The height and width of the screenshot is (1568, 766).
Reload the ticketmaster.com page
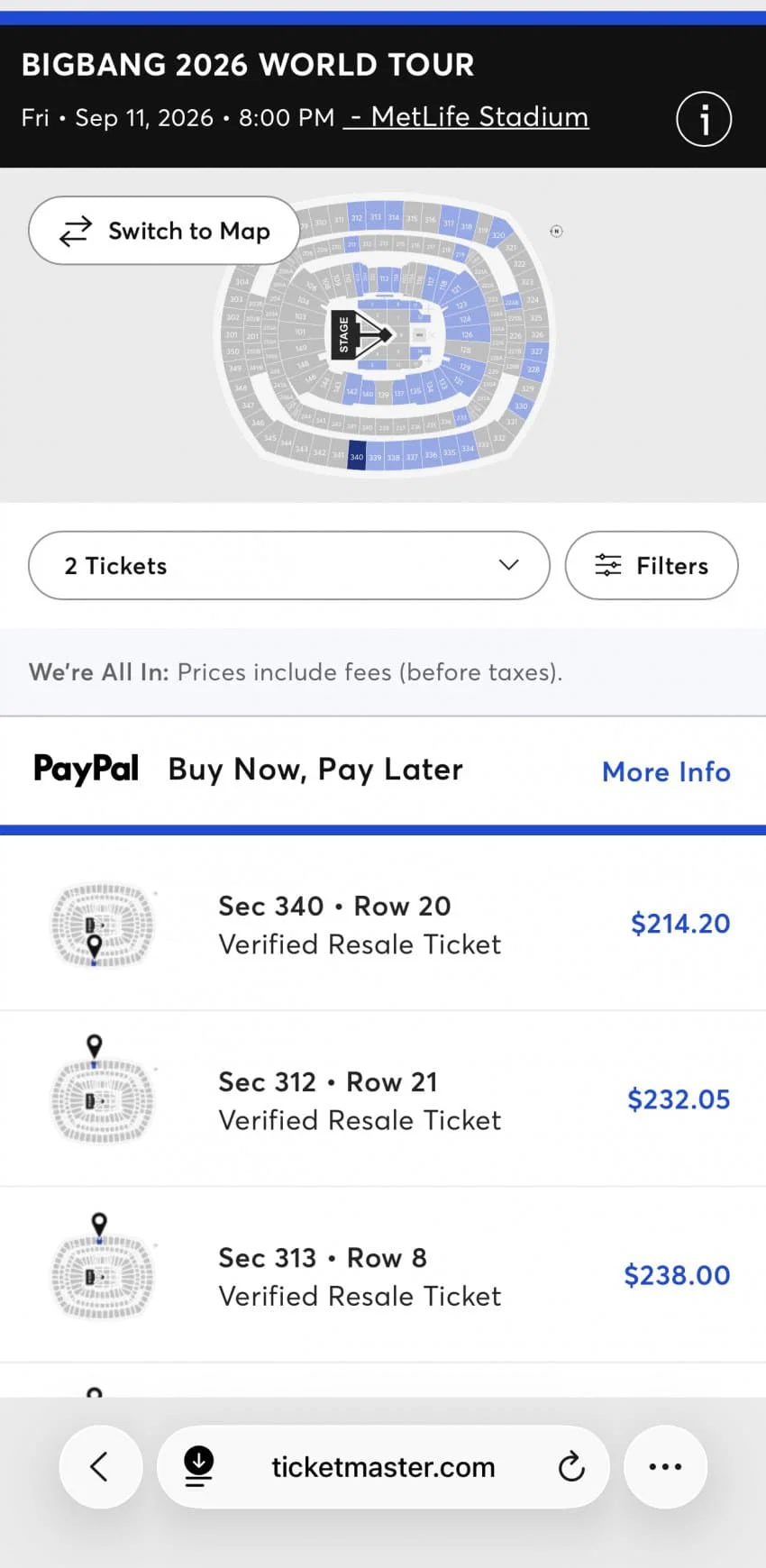point(571,1466)
